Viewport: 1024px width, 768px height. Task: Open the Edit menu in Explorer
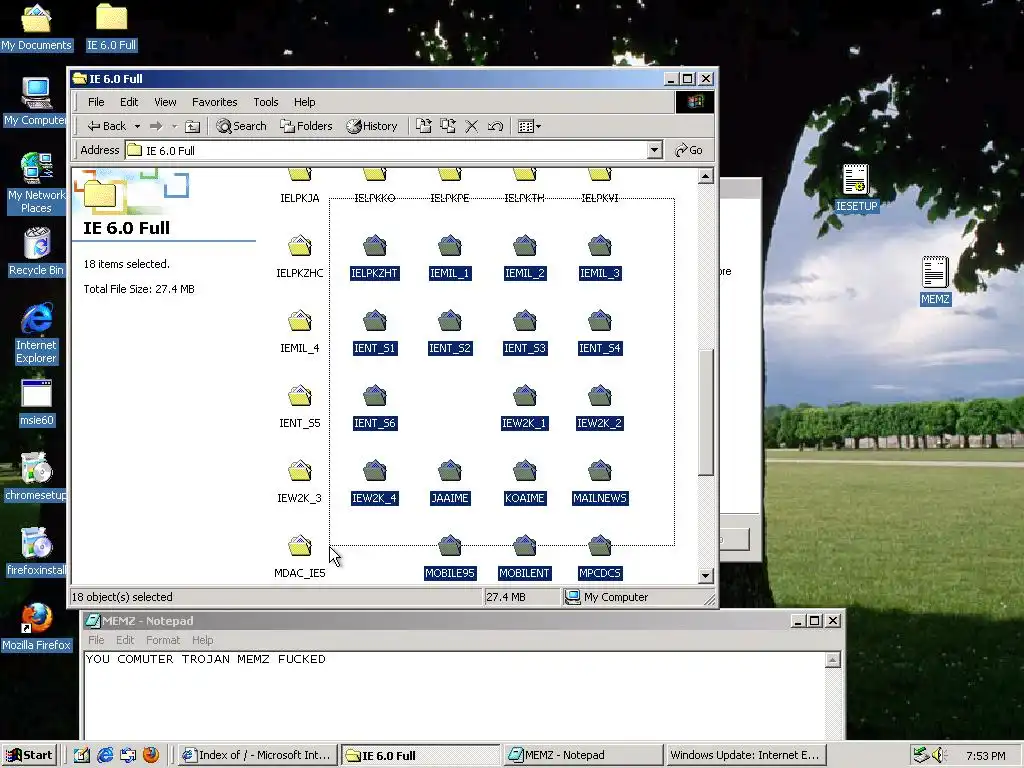[129, 102]
